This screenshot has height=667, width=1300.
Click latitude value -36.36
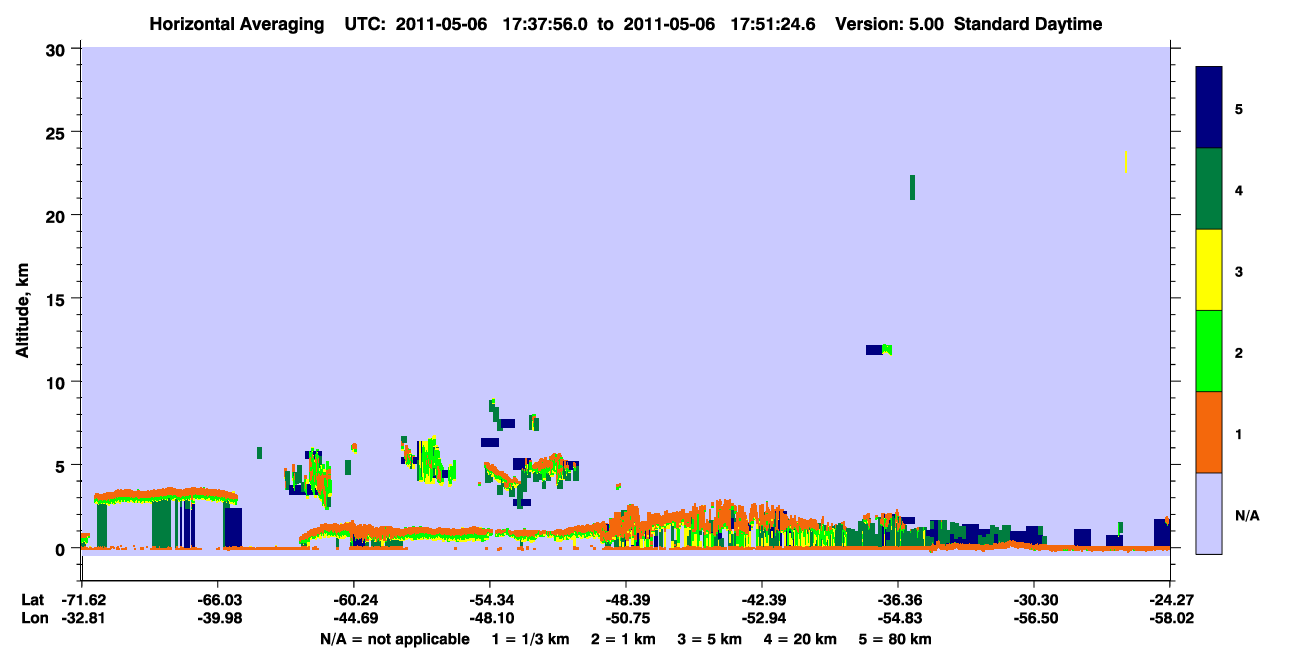click(898, 600)
